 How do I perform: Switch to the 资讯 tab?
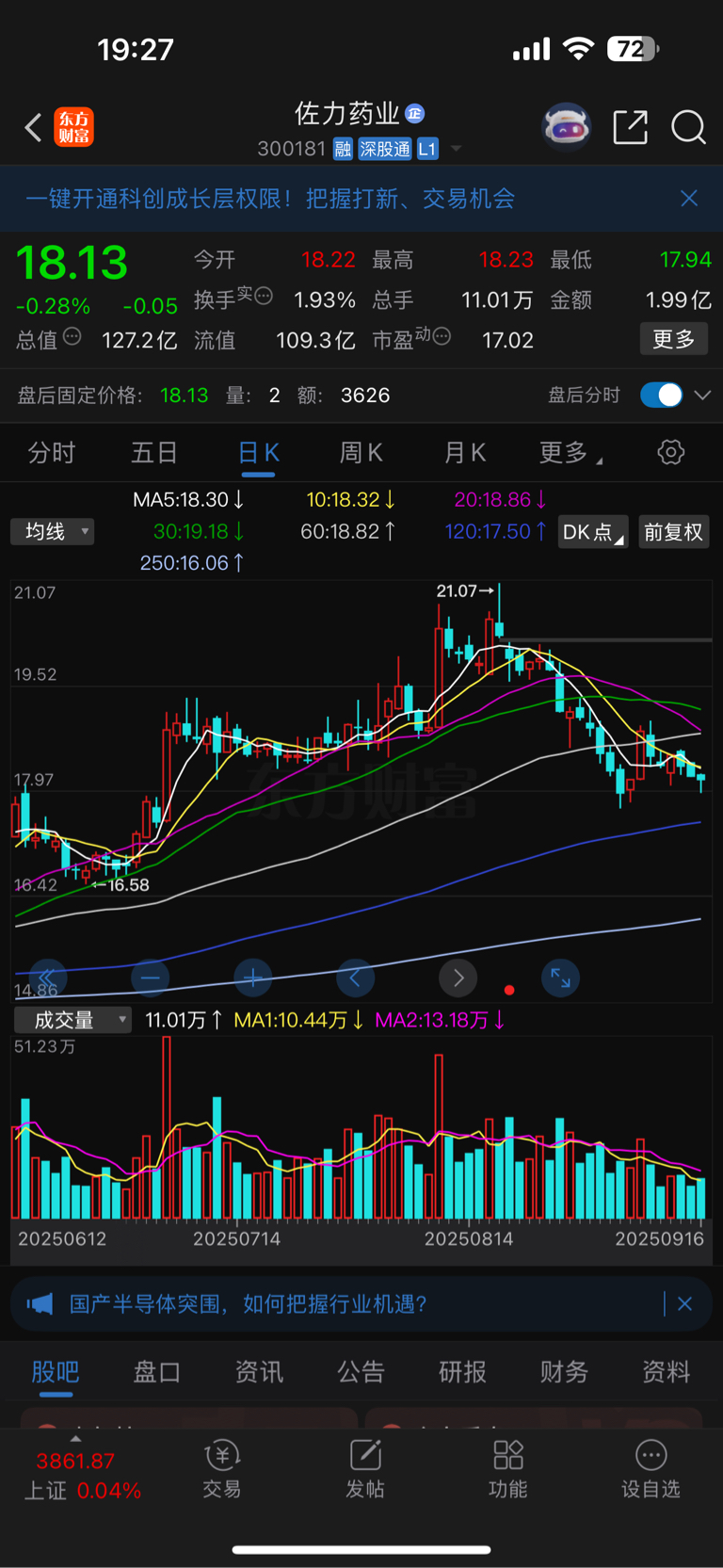click(x=259, y=1372)
